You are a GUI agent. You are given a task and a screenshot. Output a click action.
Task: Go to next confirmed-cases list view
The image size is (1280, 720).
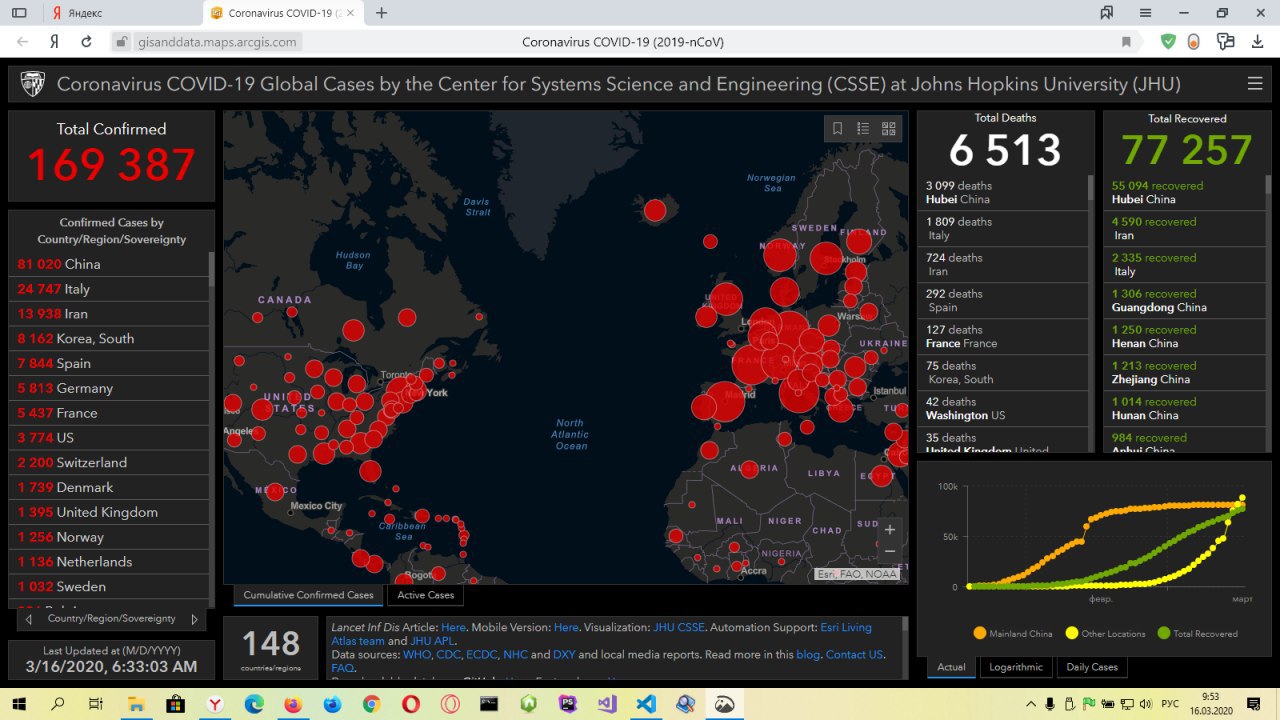tap(194, 620)
